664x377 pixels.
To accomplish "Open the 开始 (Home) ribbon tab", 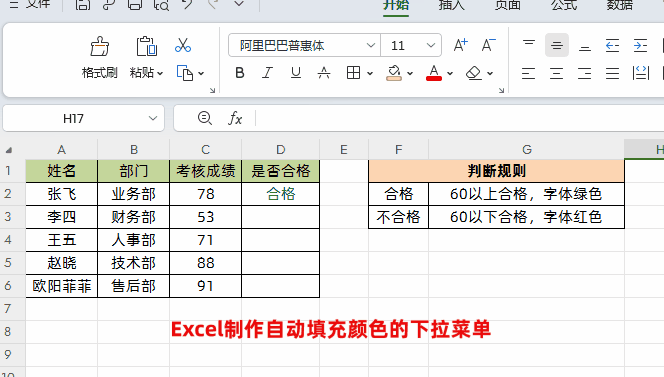I will click(x=396, y=5).
